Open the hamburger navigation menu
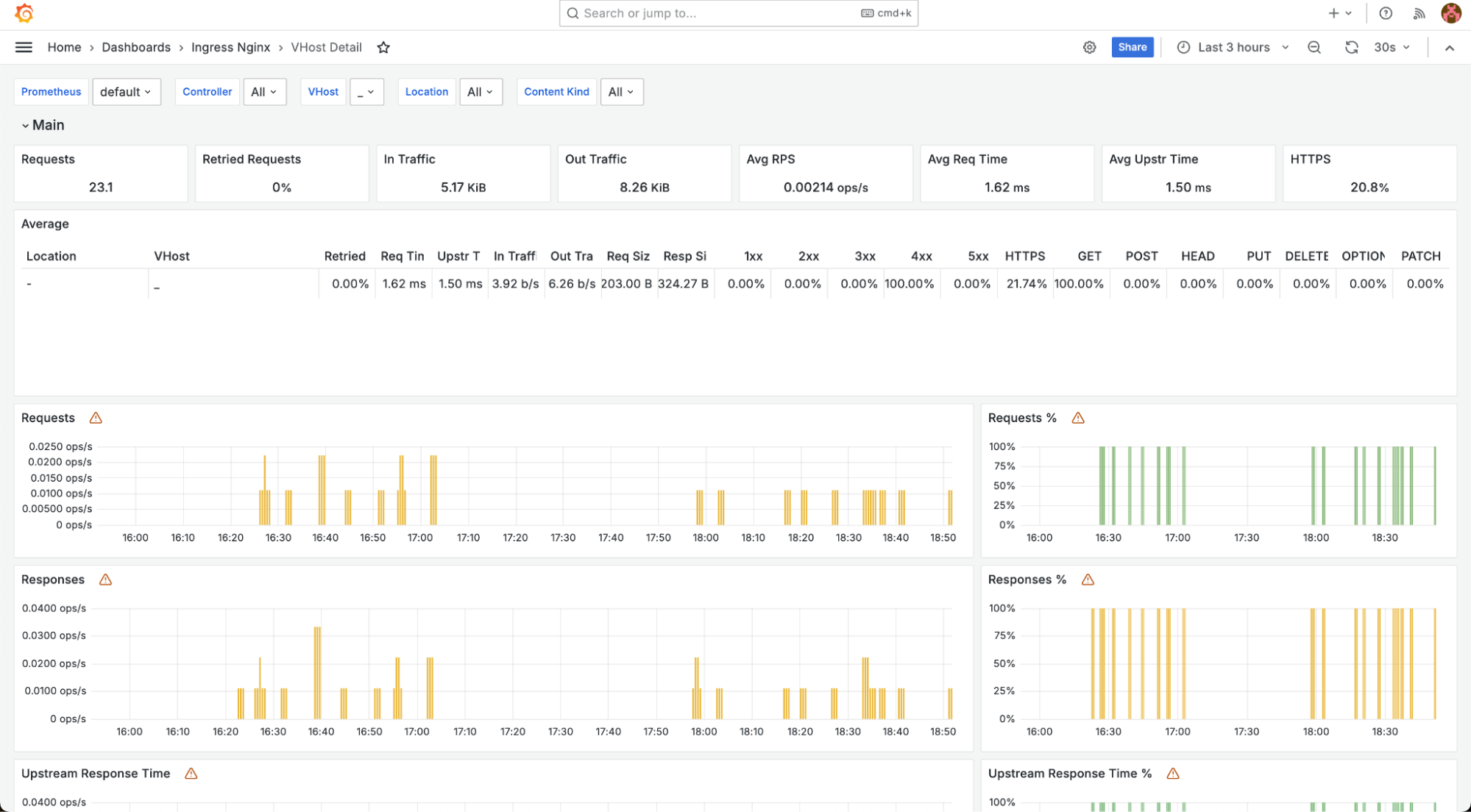Viewport: 1471px width, 812px height. (x=24, y=47)
